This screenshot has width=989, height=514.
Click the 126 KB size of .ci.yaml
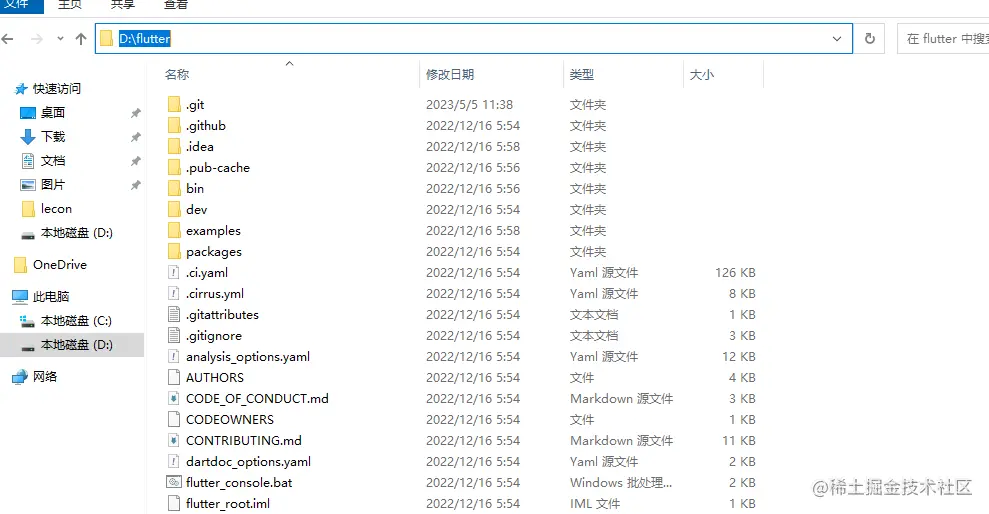point(735,272)
